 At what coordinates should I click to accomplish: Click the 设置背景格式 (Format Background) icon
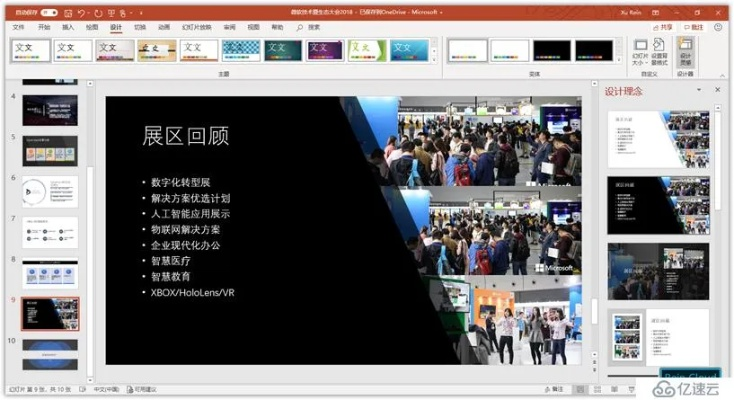(660, 52)
